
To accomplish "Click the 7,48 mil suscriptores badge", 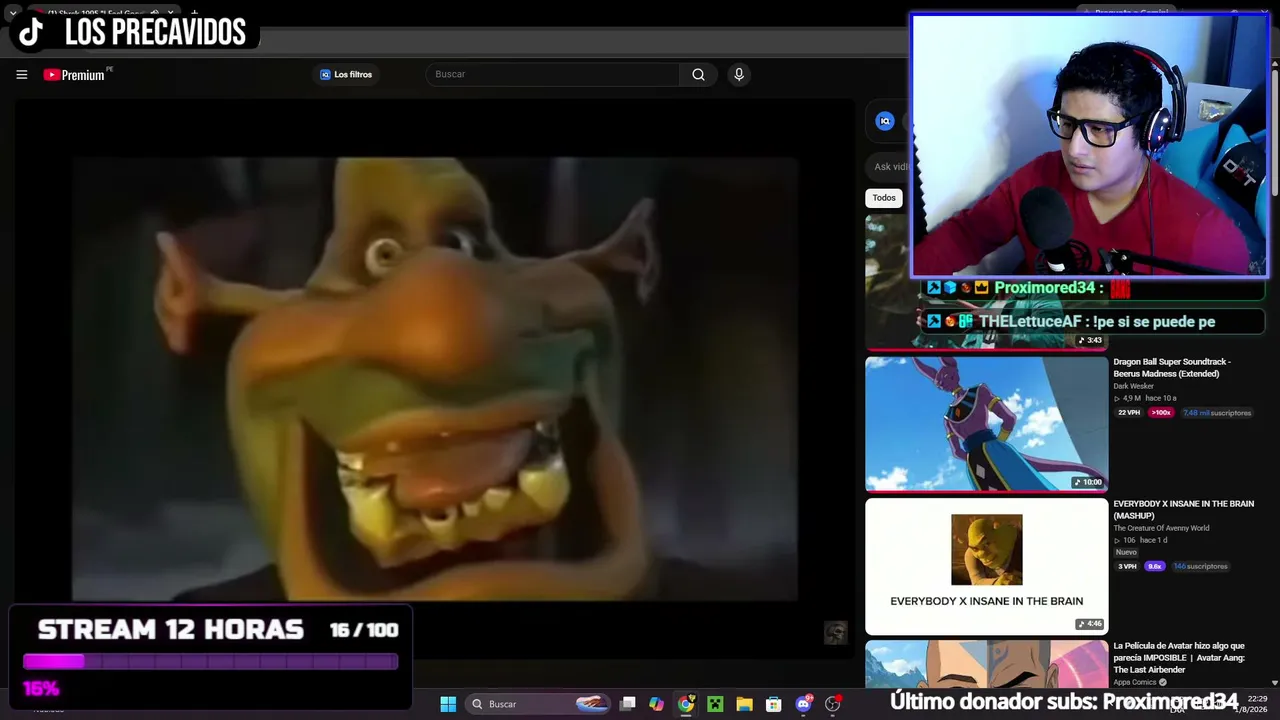I will point(1216,412).
